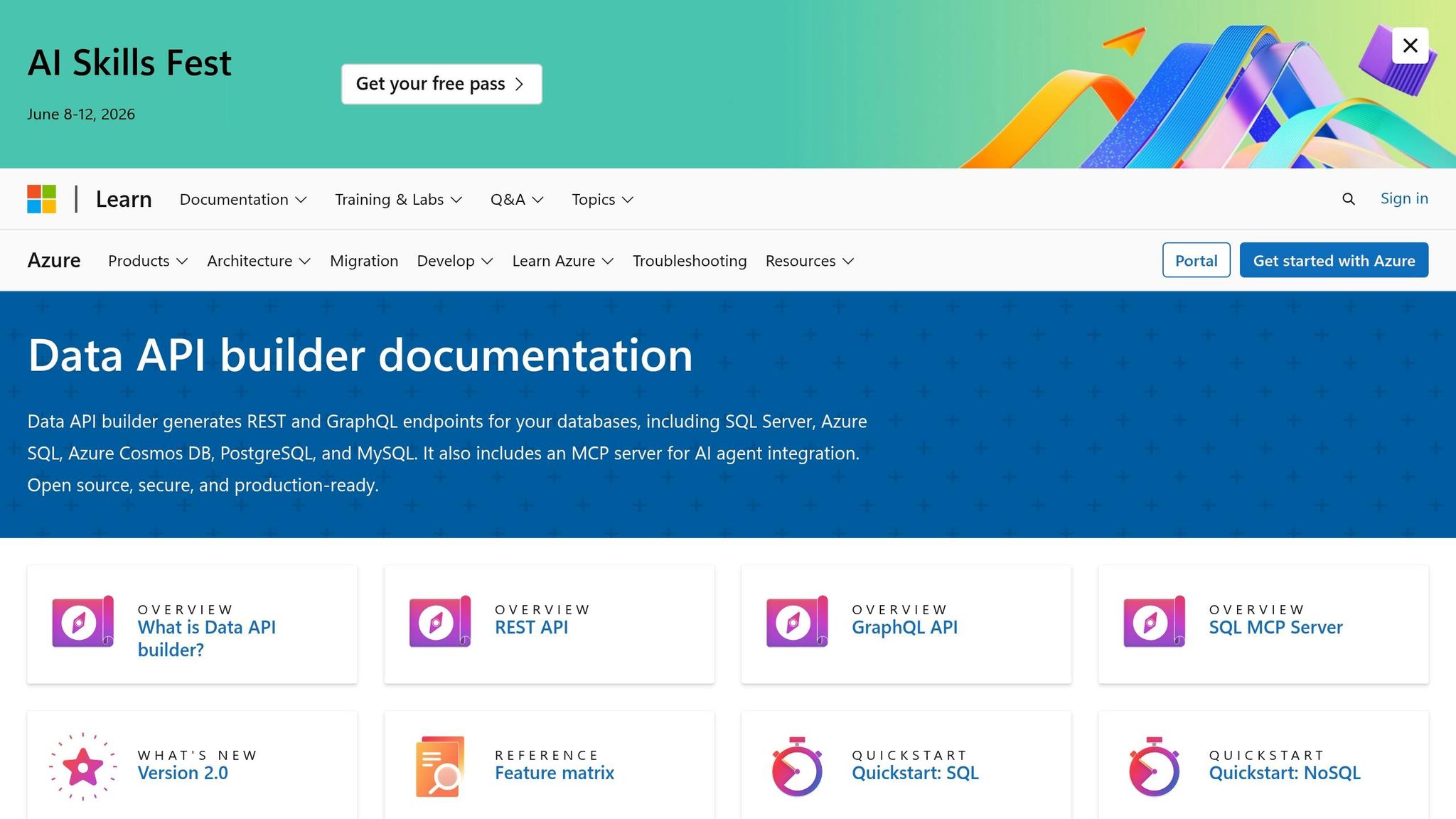Click the Learn home link
Screen dimensions: 1456x819
pos(124,199)
